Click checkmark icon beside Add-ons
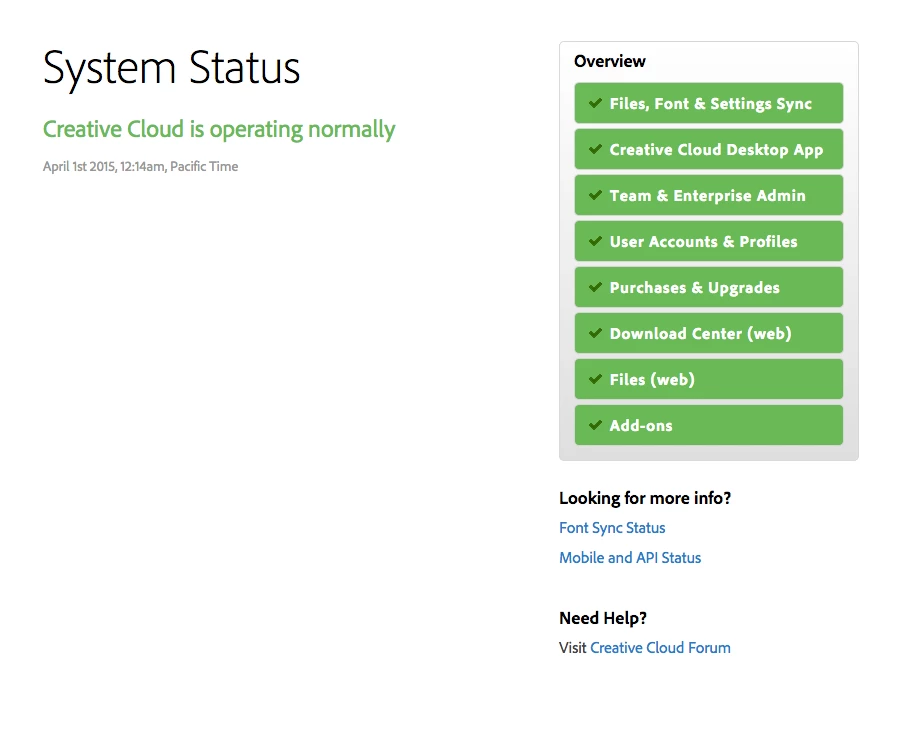 click(595, 425)
